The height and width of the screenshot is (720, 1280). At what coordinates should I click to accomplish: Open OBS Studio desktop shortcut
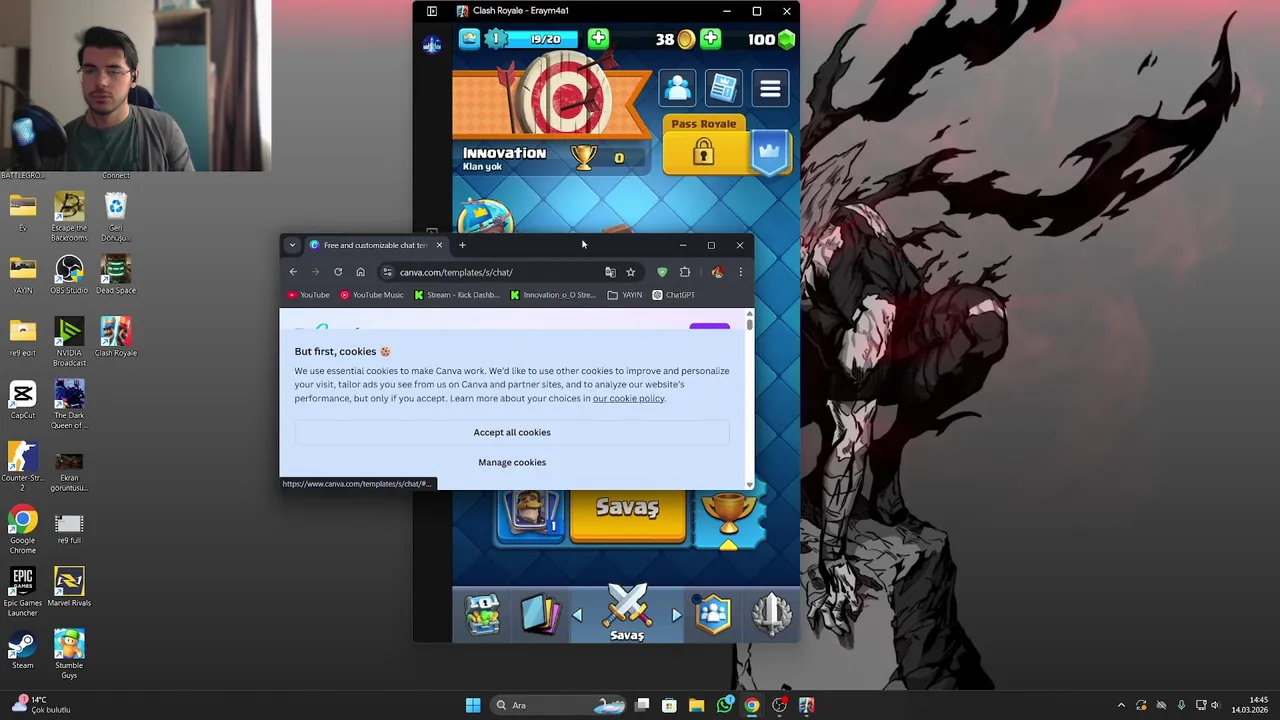click(69, 275)
